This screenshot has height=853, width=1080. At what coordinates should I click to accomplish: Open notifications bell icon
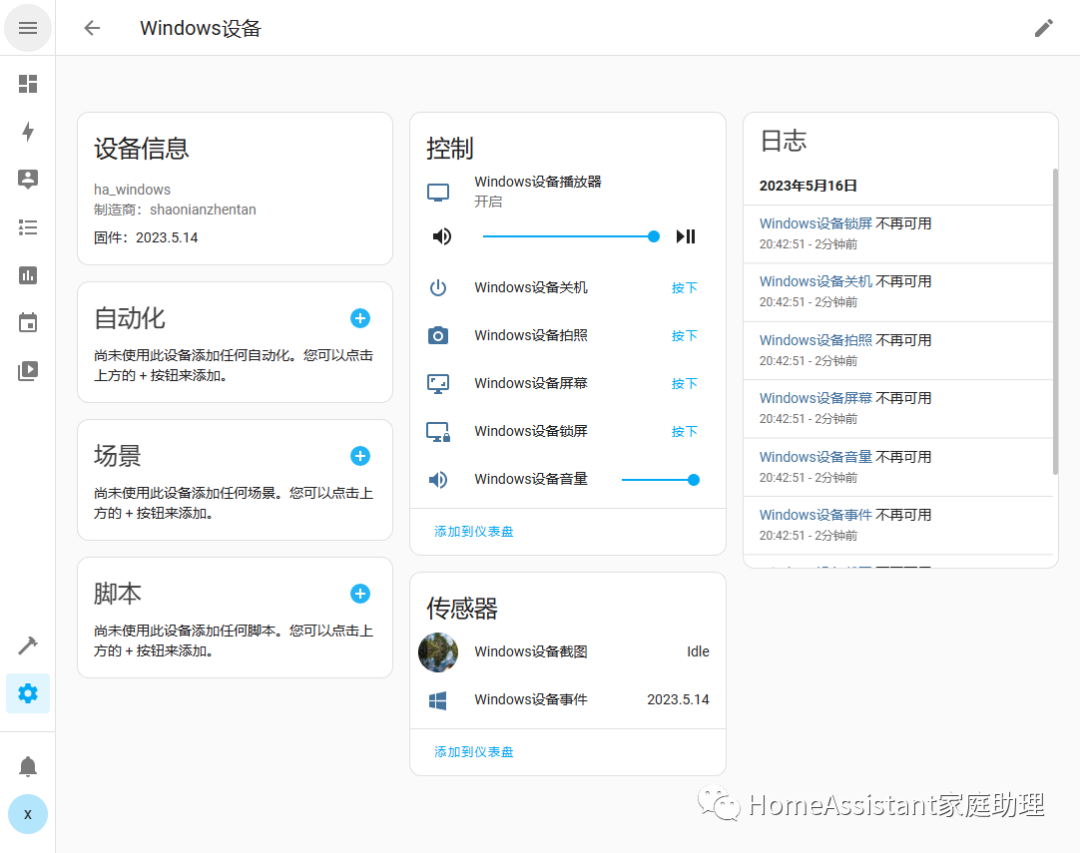point(28,766)
